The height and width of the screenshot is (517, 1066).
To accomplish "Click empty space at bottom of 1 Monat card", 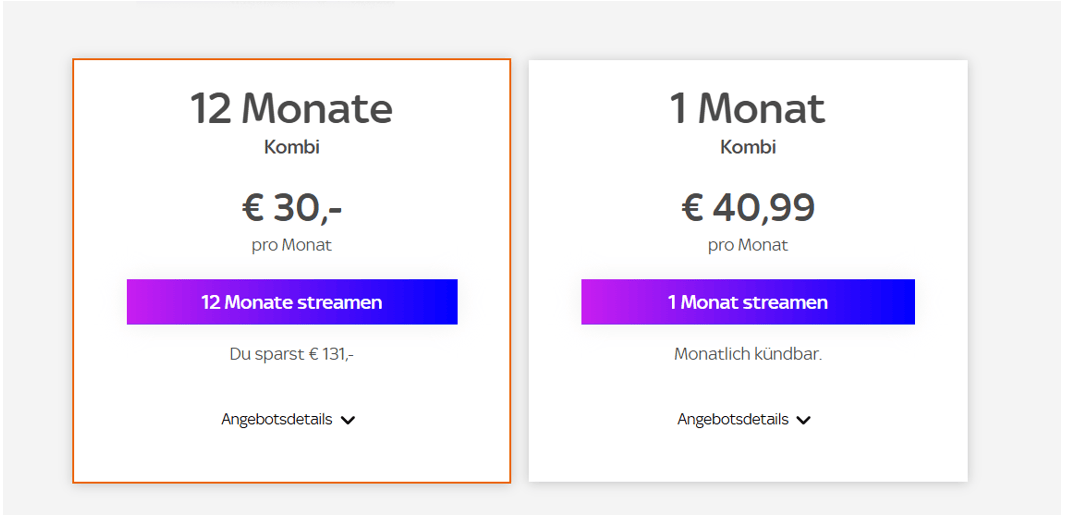I will [748, 458].
